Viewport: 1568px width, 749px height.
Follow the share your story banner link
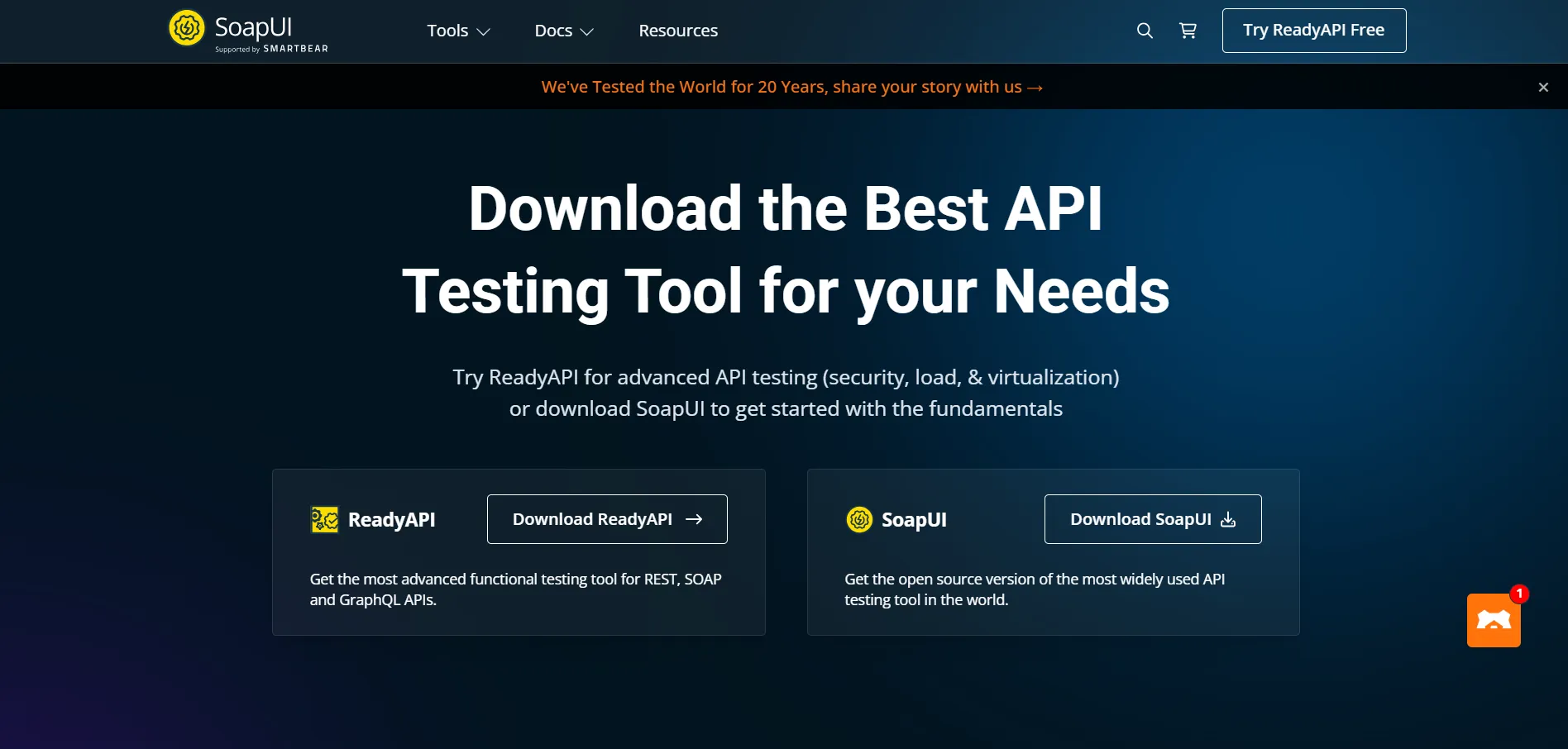tap(791, 87)
